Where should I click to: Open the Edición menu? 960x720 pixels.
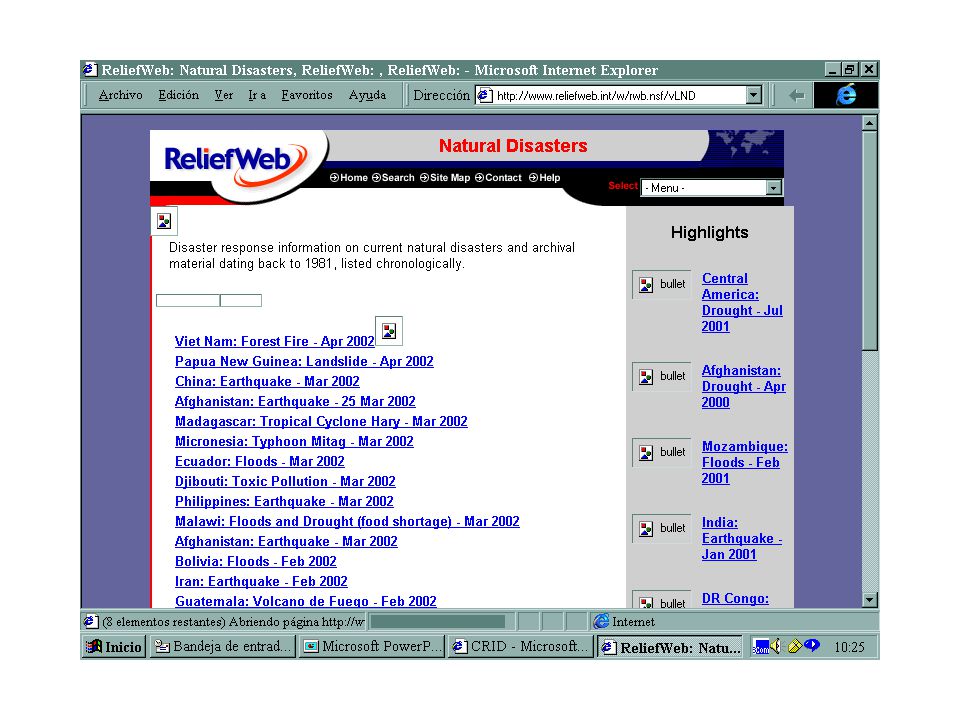click(x=178, y=96)
